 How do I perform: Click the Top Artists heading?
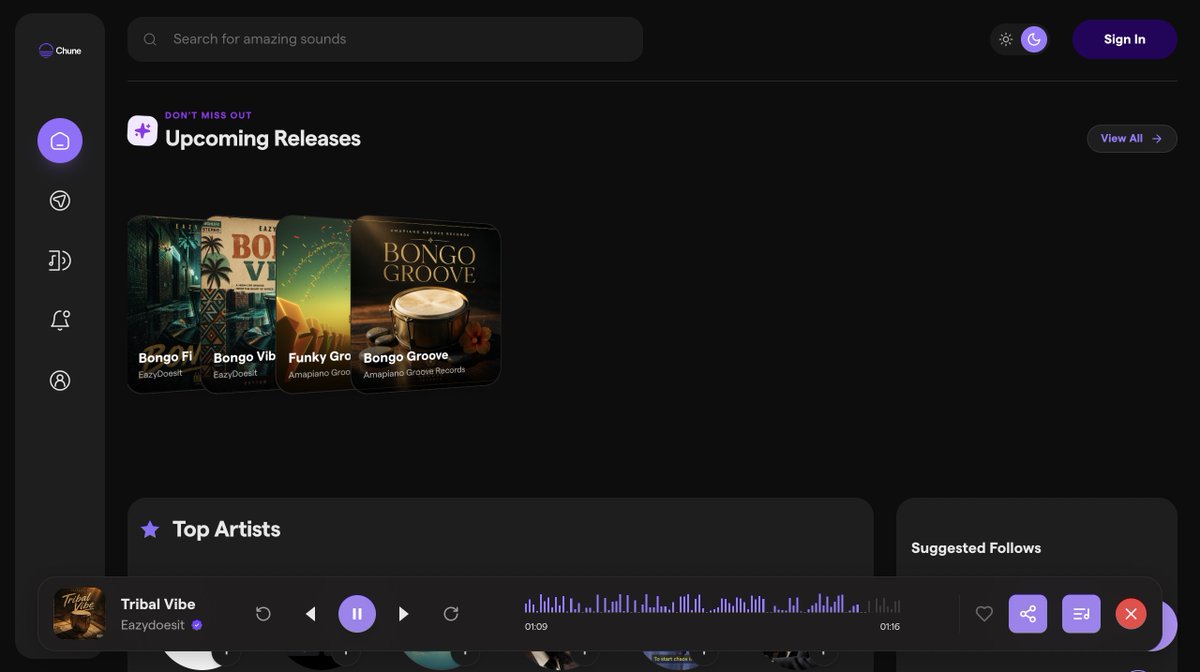tap(226, 530)
